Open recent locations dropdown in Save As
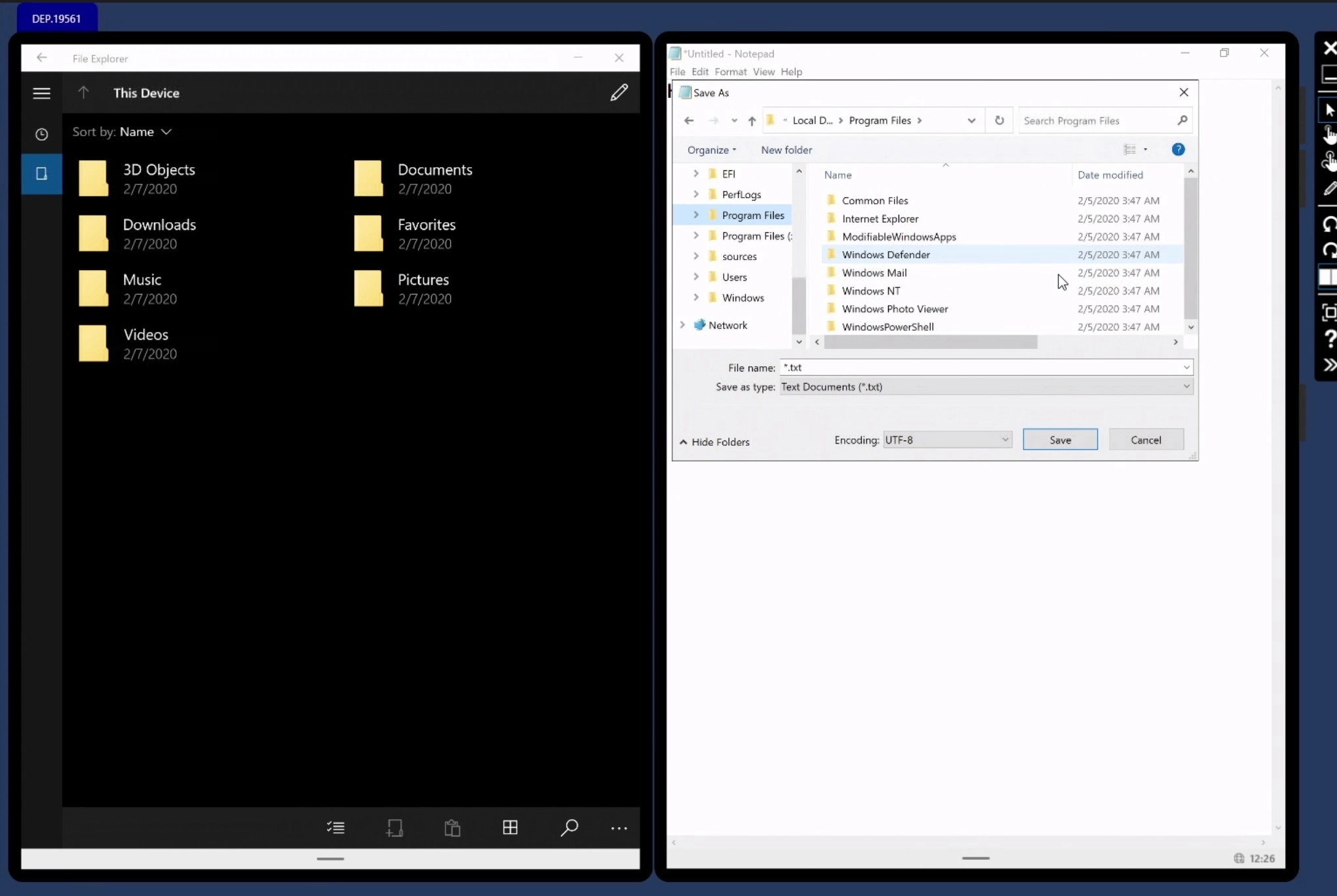 [734, 120]
